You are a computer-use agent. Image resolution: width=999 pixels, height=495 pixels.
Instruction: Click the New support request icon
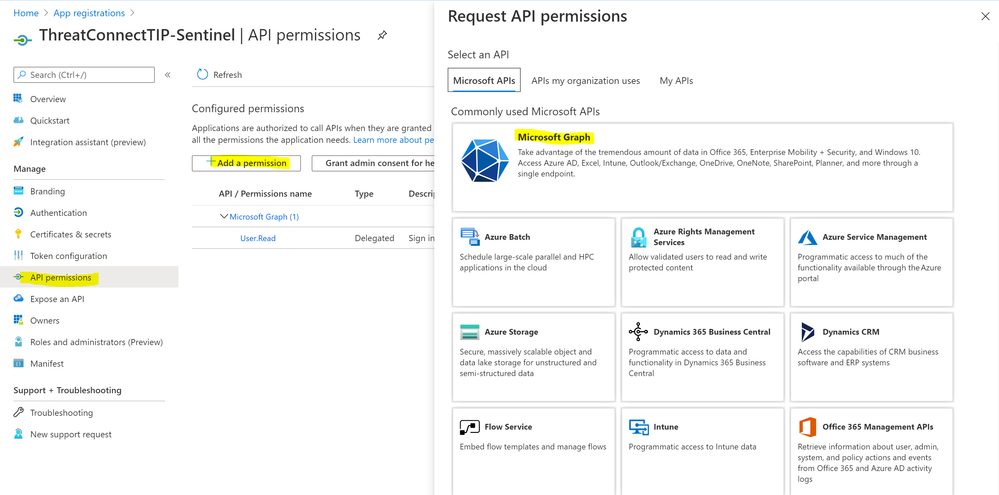tap(18, 434)
